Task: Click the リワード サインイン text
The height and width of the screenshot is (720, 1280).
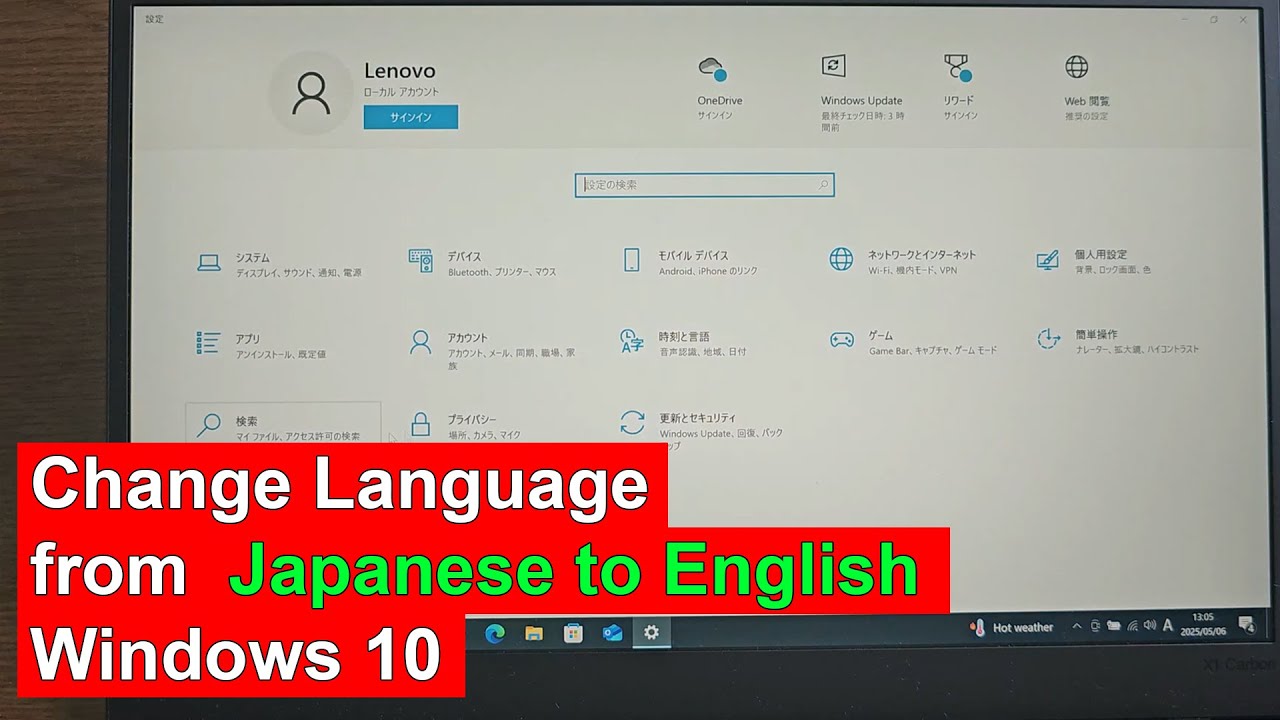Action: click(960, 116)
